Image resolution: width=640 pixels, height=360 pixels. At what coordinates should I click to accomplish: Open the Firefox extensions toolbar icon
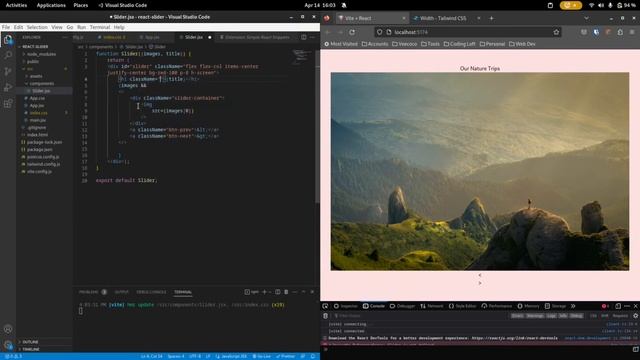pyautogui.click(x=620, y=32)
